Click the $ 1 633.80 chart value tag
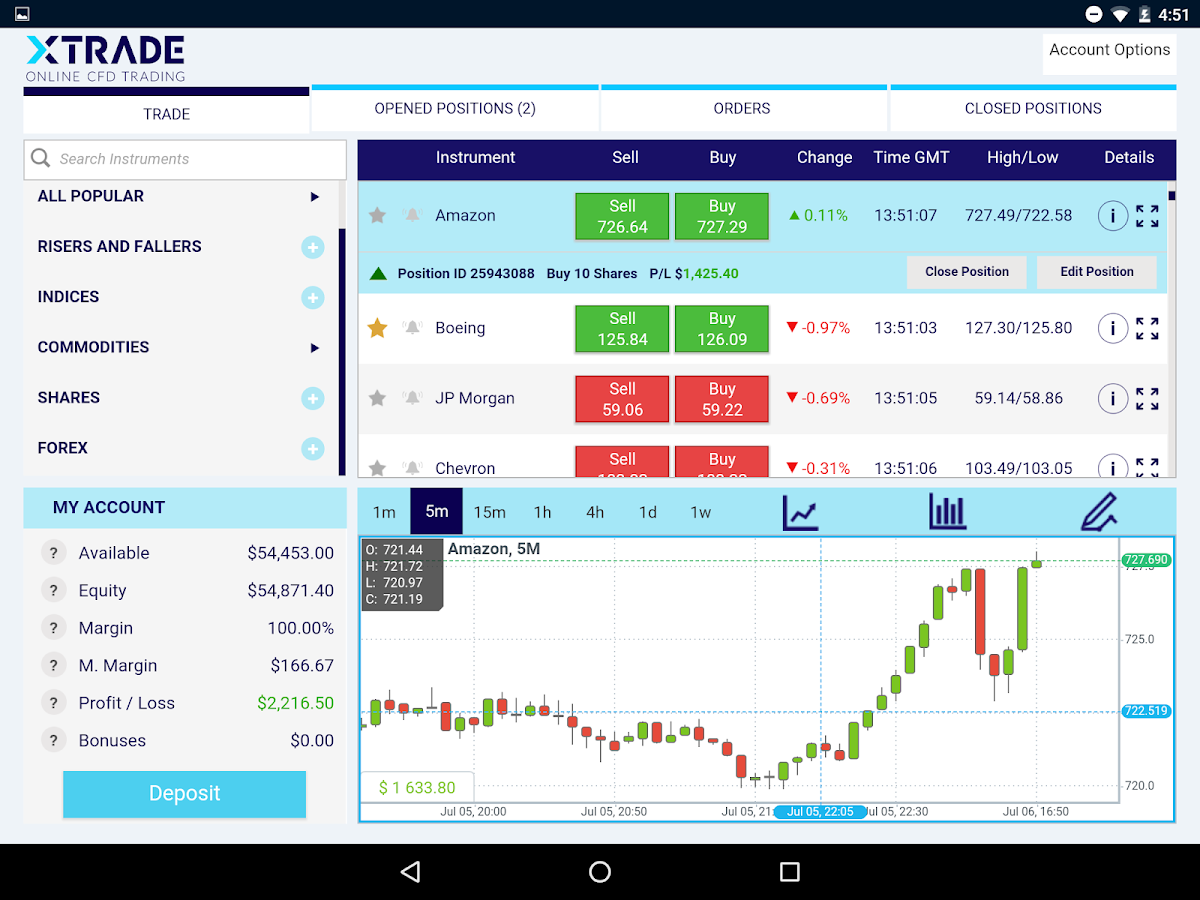 click(417, 788)
